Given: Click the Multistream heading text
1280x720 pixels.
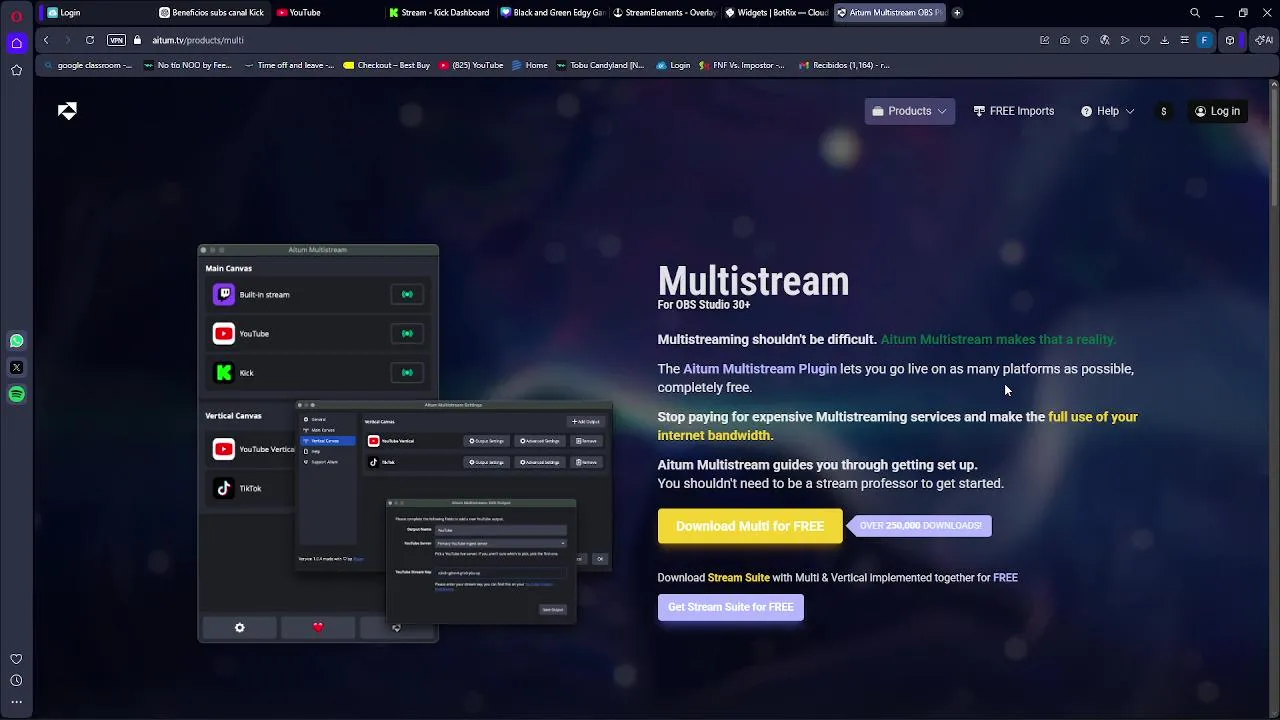Looking at the screenshot, I should pyautogui.click(x=753, y=281).
